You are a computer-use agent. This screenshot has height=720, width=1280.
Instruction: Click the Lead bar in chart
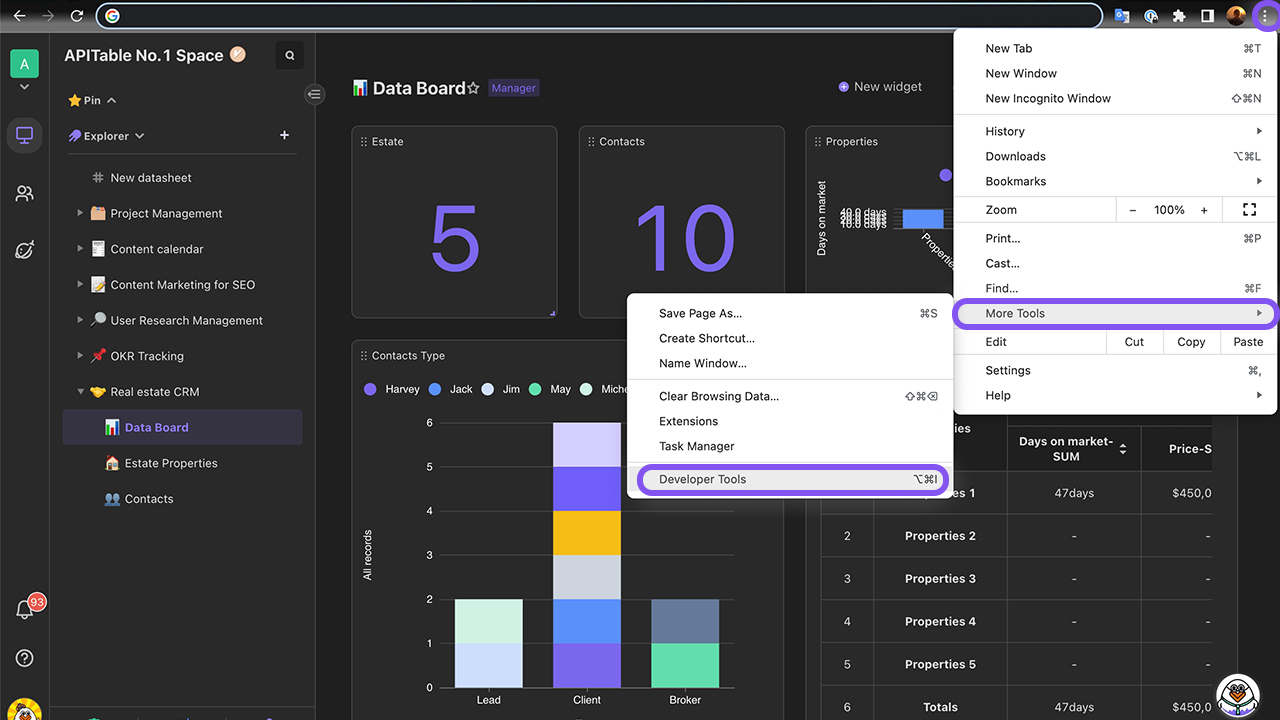489,644
